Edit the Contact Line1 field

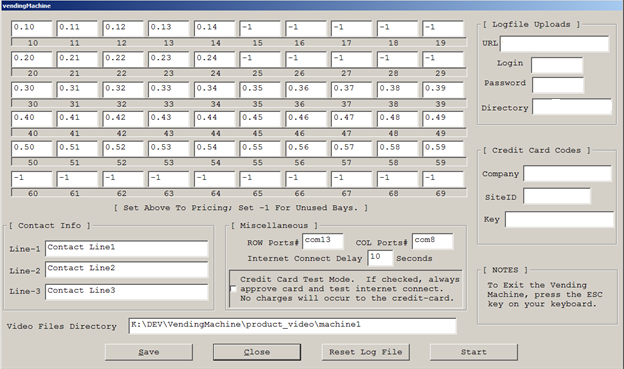tap(127, 248)
